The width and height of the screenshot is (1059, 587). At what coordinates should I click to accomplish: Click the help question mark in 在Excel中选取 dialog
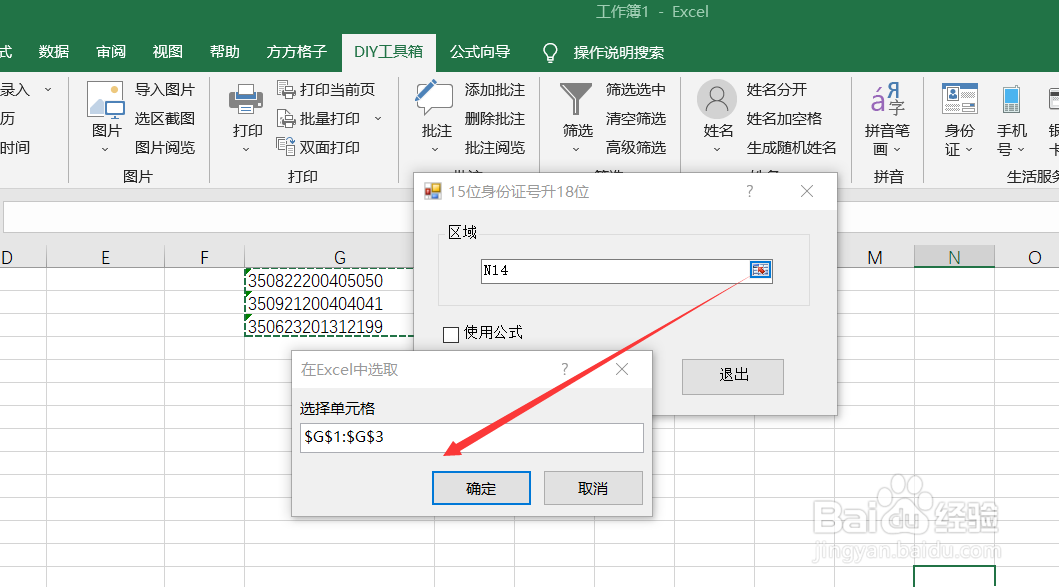[565, 369]
